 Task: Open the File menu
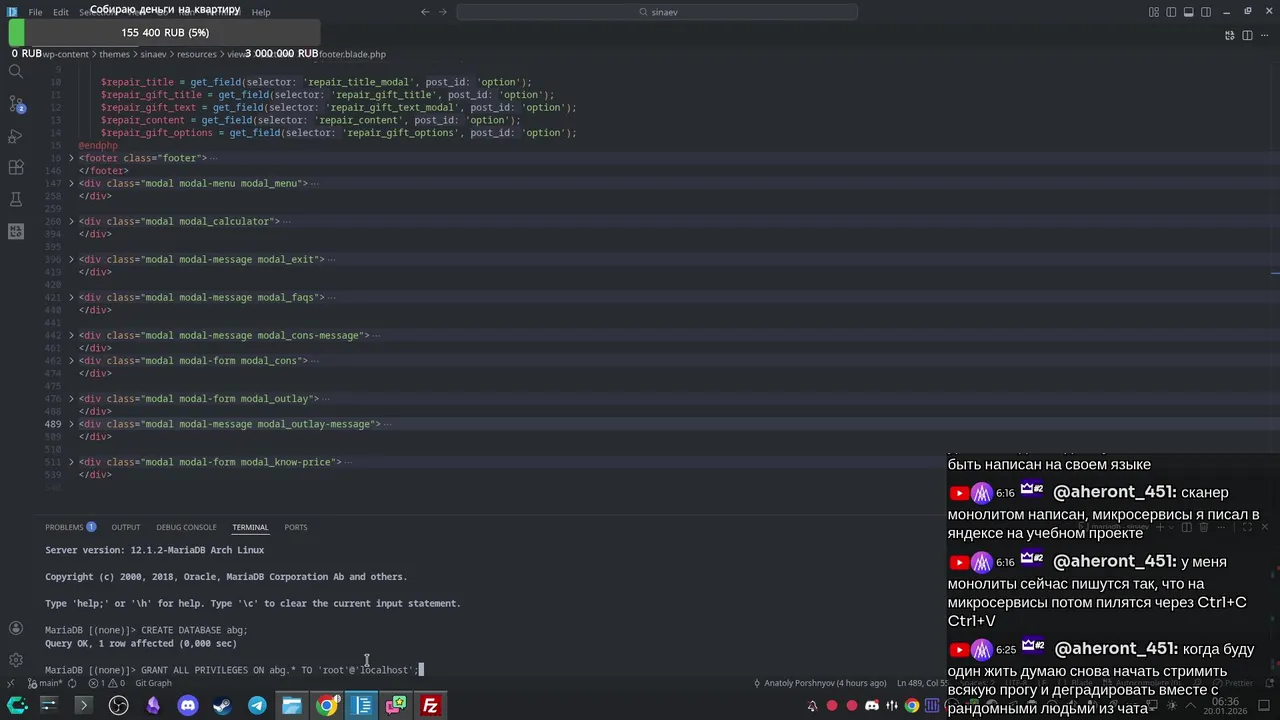[x=35, y=12]
